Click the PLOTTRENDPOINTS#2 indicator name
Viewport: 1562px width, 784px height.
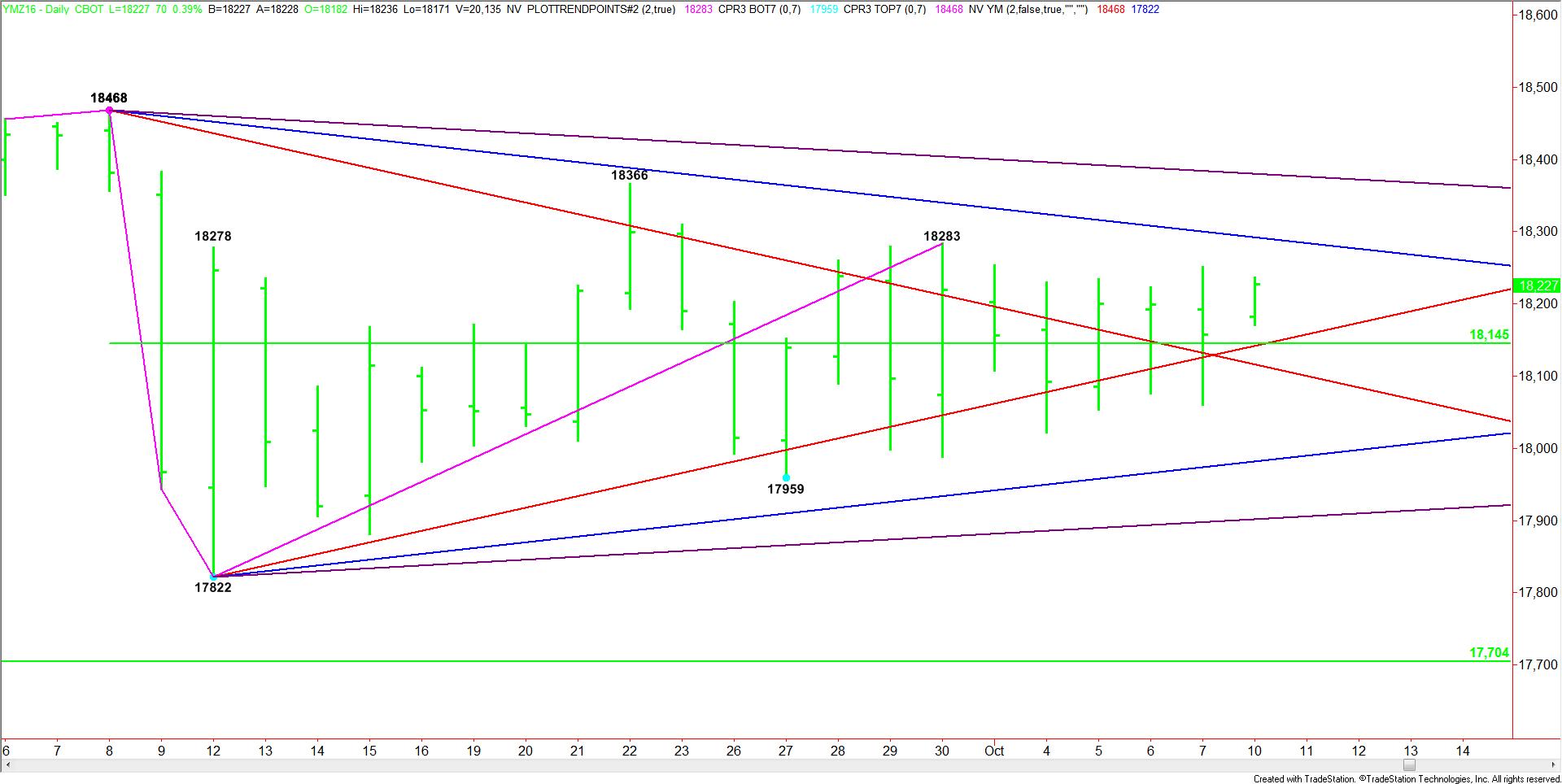(600, 9)
